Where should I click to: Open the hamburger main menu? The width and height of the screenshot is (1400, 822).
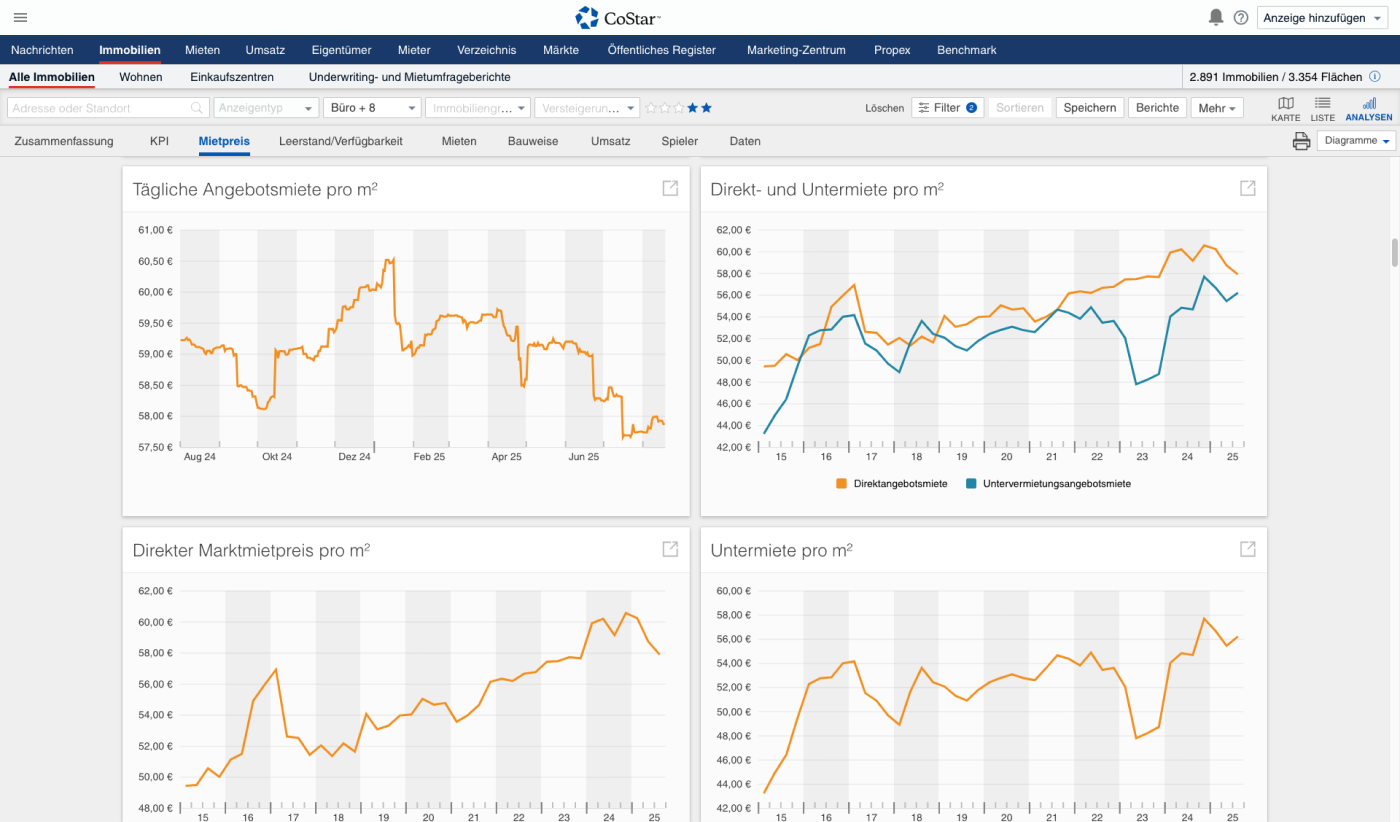click(x=20, y=17)
